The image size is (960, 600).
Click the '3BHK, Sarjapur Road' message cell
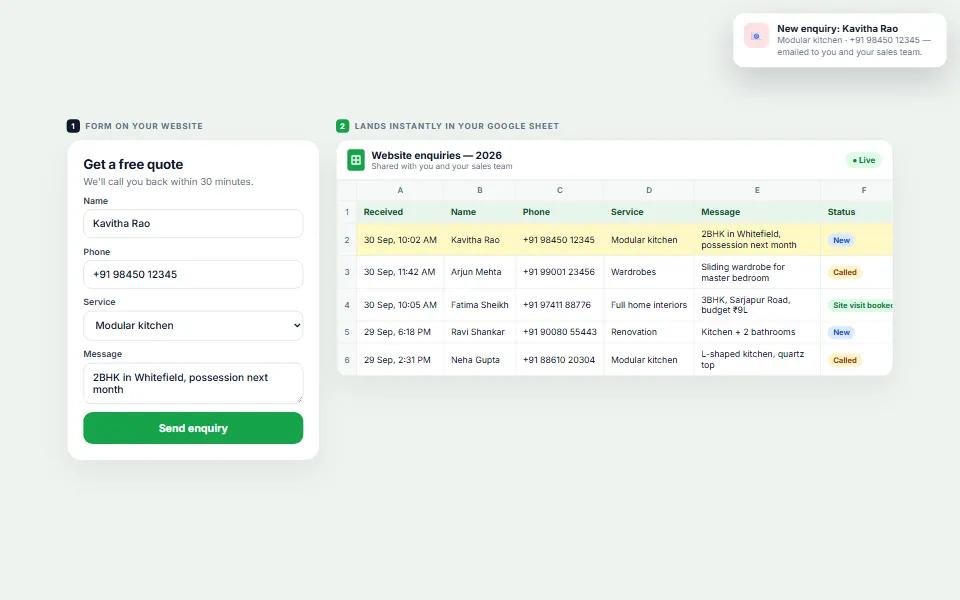[757, 305]
